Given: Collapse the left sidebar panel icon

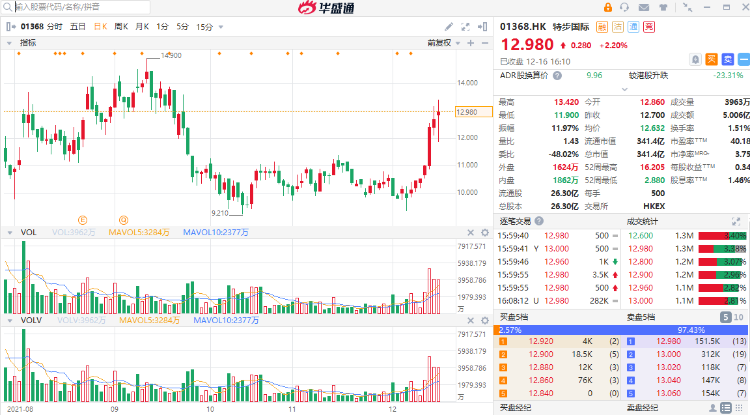Looking at the screenshot, I should [11, 27].
